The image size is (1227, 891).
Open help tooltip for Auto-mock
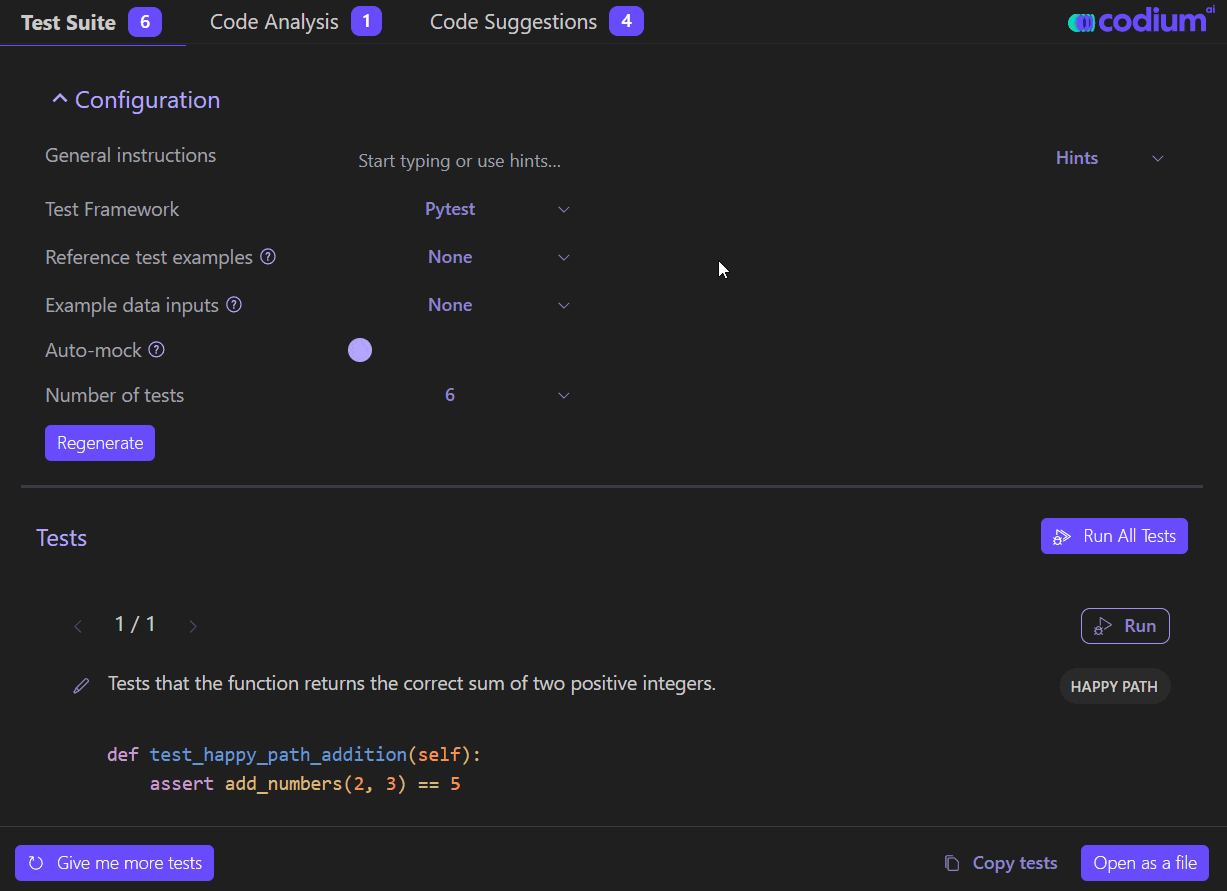pos(157,350)
